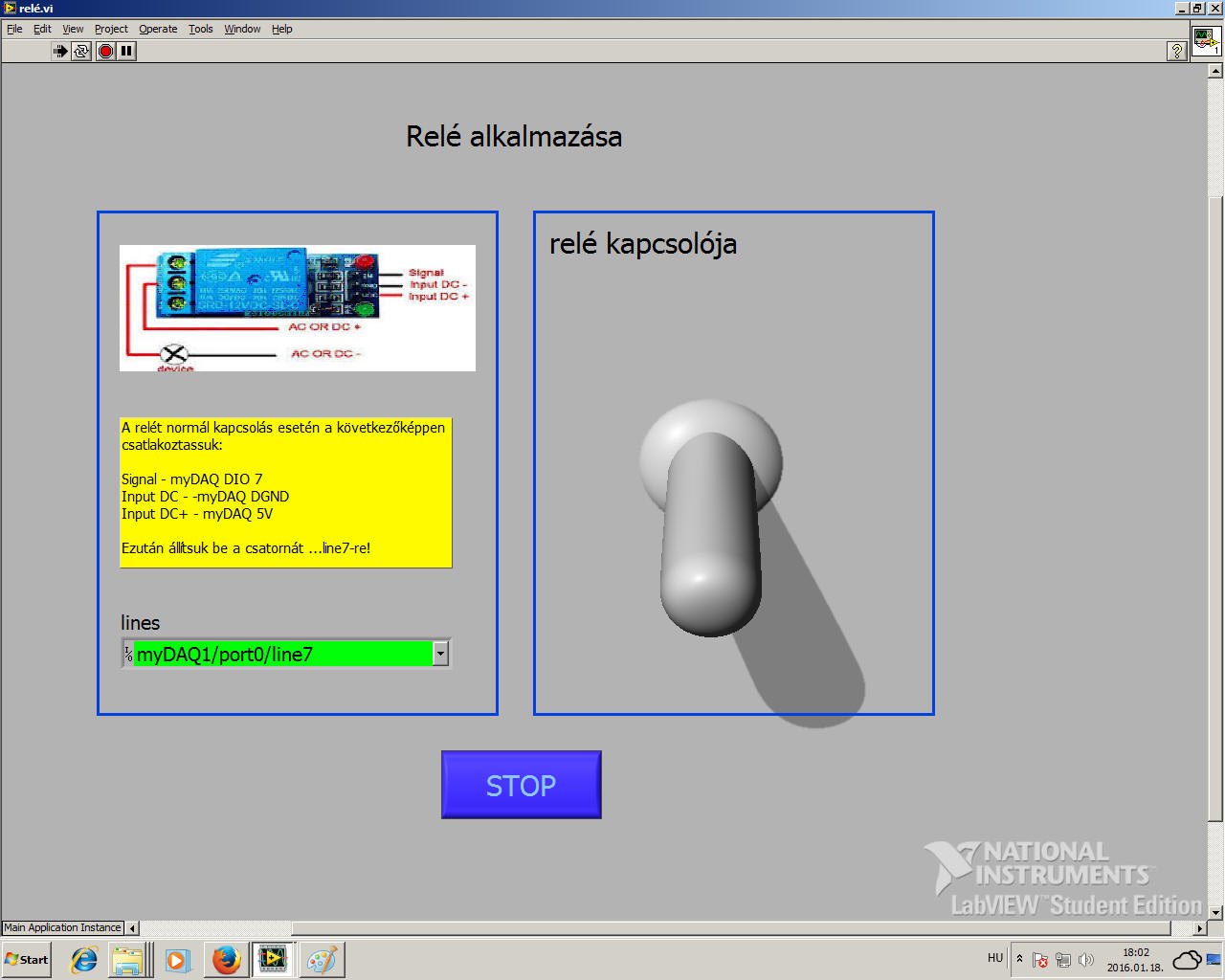Image resolution: width=1225 pixels, height=980 pixels.
Task: Open the Context Help question mark
Action: [x=1177, y=52]
